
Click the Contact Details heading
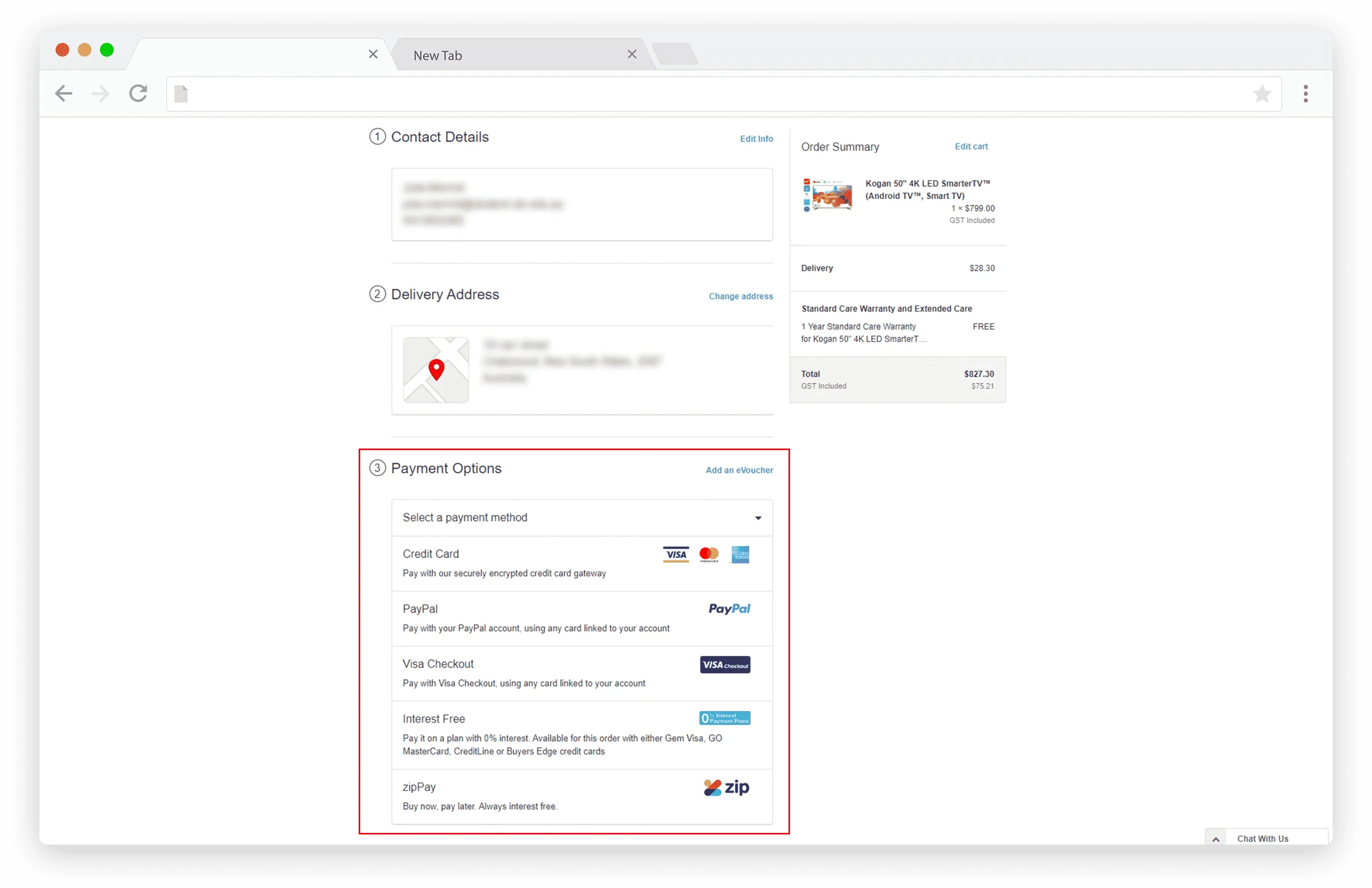(x=440, y=137)
